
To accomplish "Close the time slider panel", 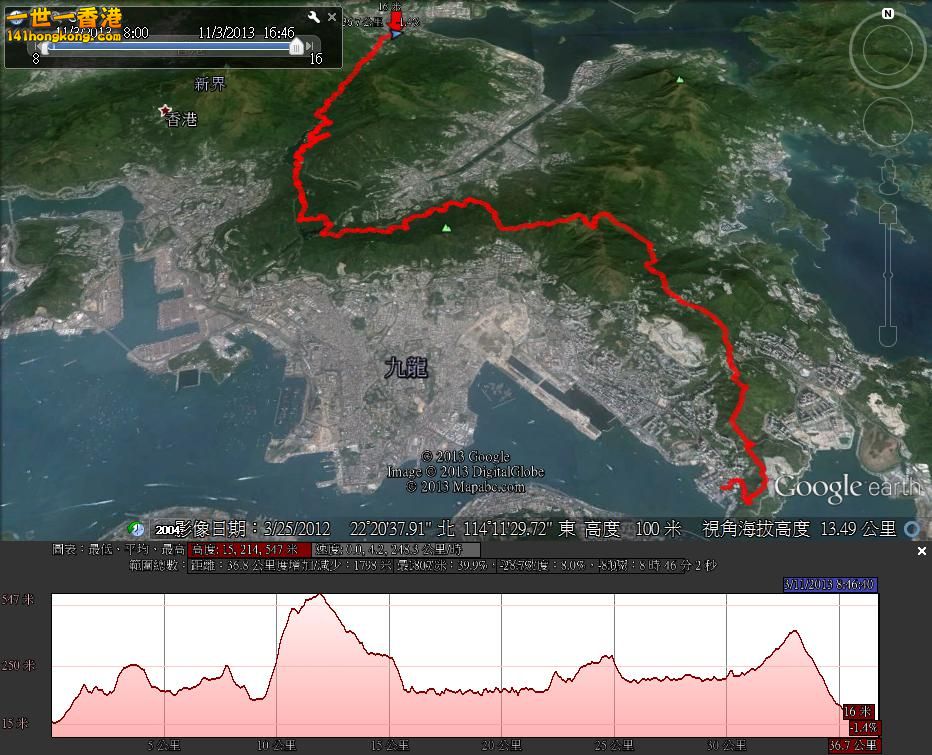I will pos(332,17).
